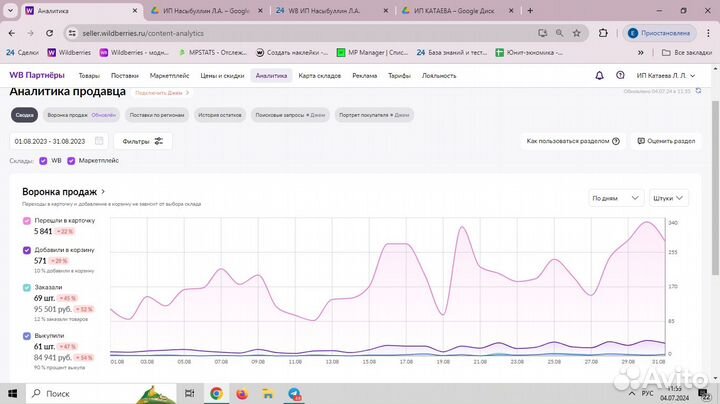This screenshot has width=720, height=404.
Task: Open the Цены и скидки menu item
Action: coord(221,75)
